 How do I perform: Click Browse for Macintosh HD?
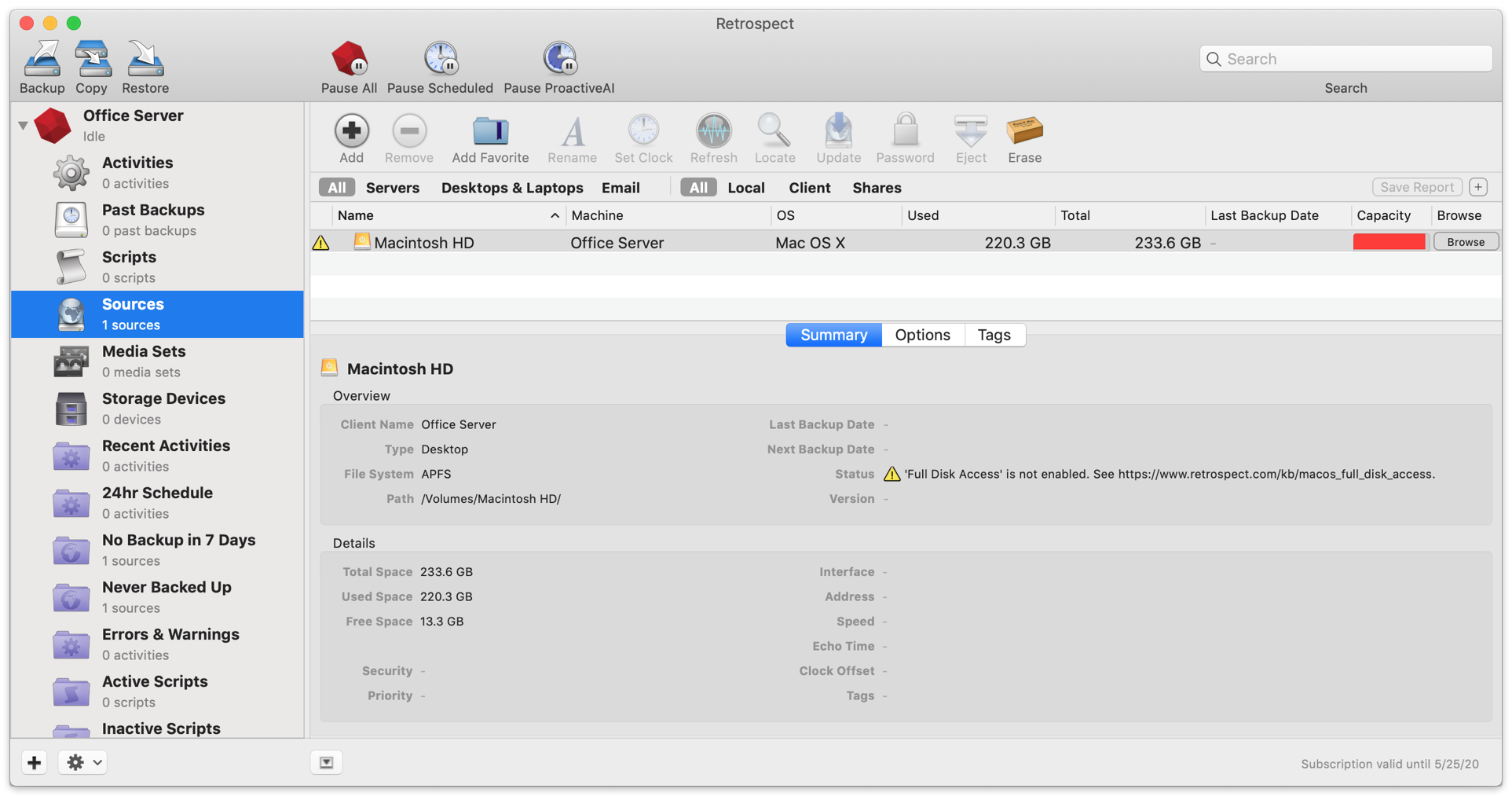point(1465,241)
